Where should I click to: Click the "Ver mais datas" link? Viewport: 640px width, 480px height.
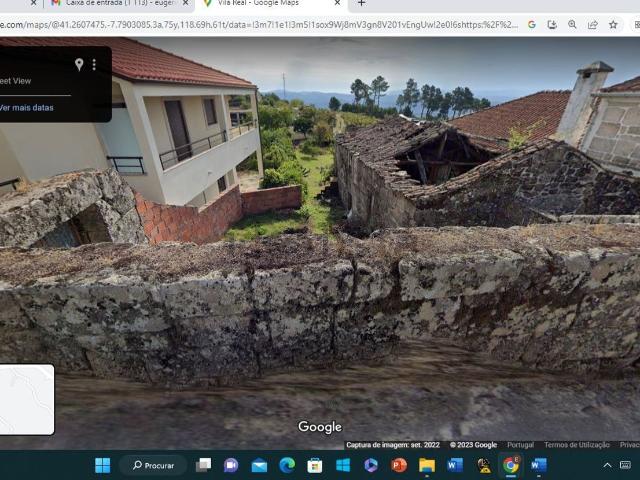coord(27,107)
